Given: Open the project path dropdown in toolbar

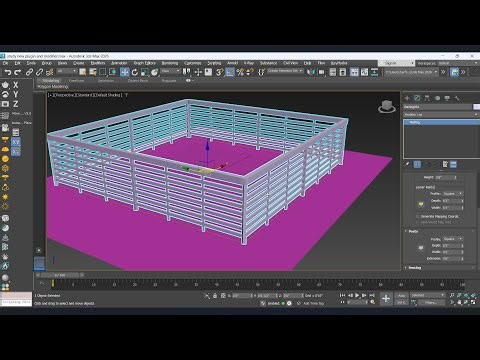Looking at the screenshot, I should [411, 72].
